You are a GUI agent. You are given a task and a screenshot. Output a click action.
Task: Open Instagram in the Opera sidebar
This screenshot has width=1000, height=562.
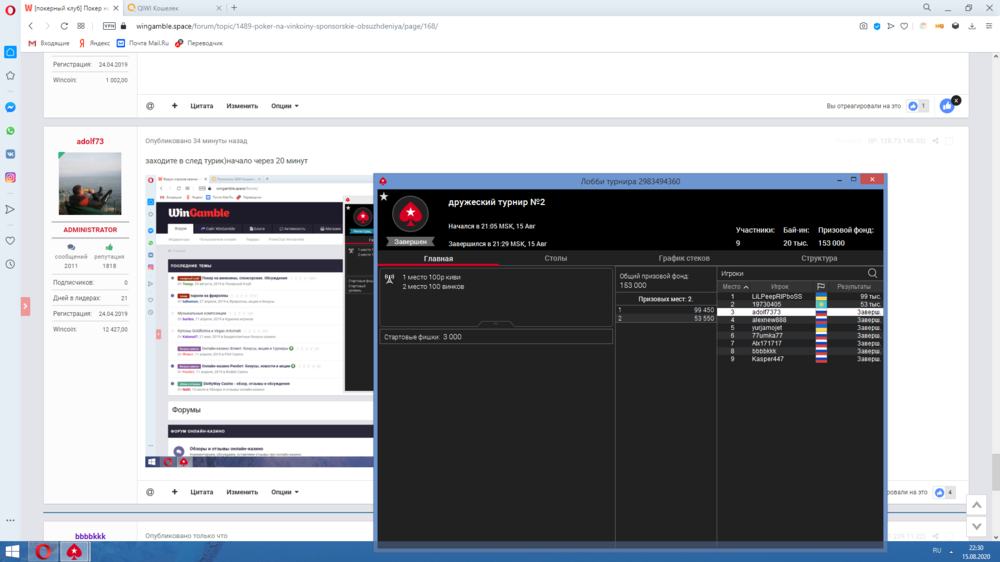click(10, 177)
